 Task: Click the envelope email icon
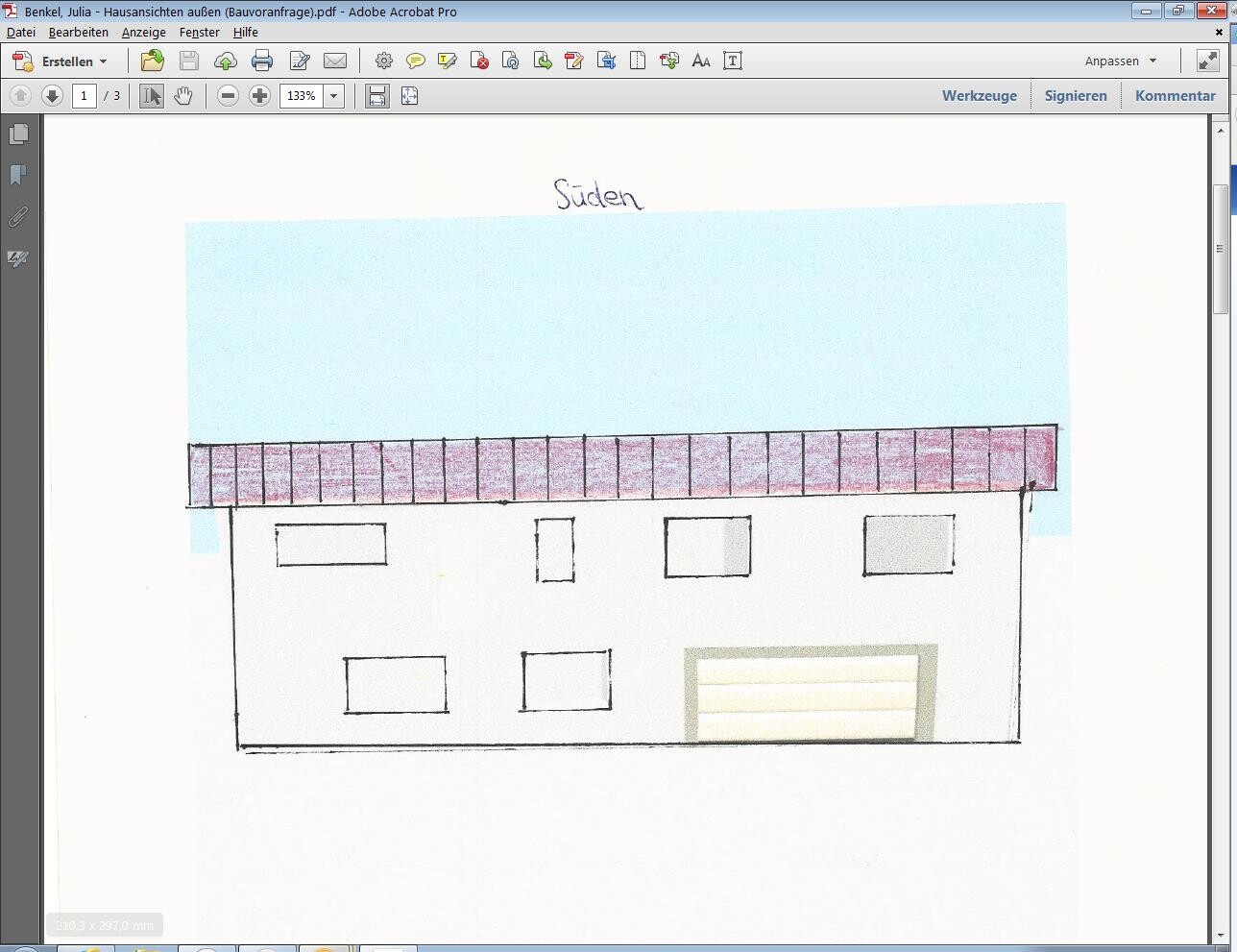tap(335, 61)
